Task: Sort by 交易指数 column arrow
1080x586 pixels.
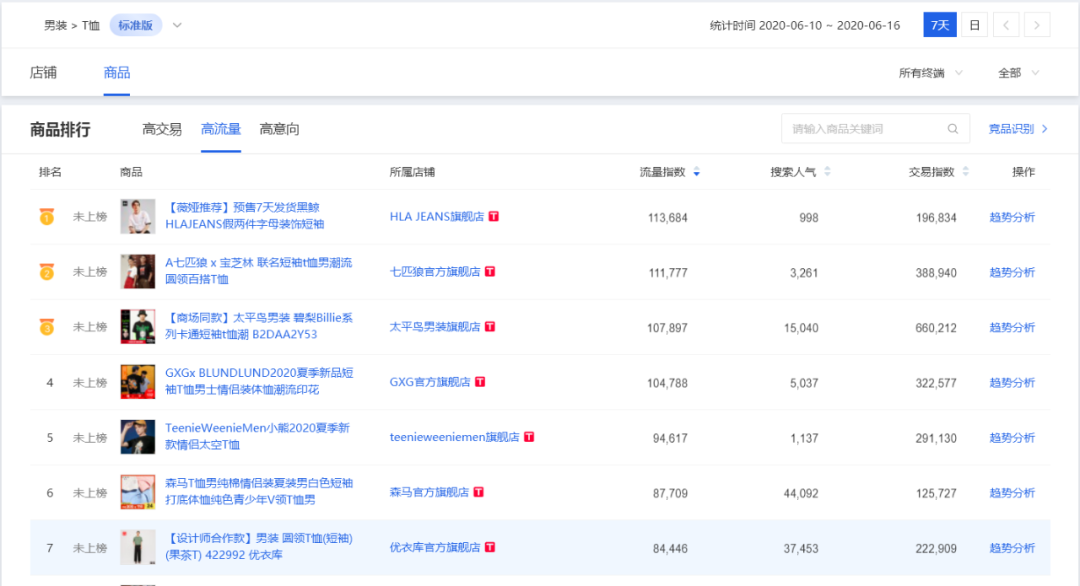Action: (965, 173)
